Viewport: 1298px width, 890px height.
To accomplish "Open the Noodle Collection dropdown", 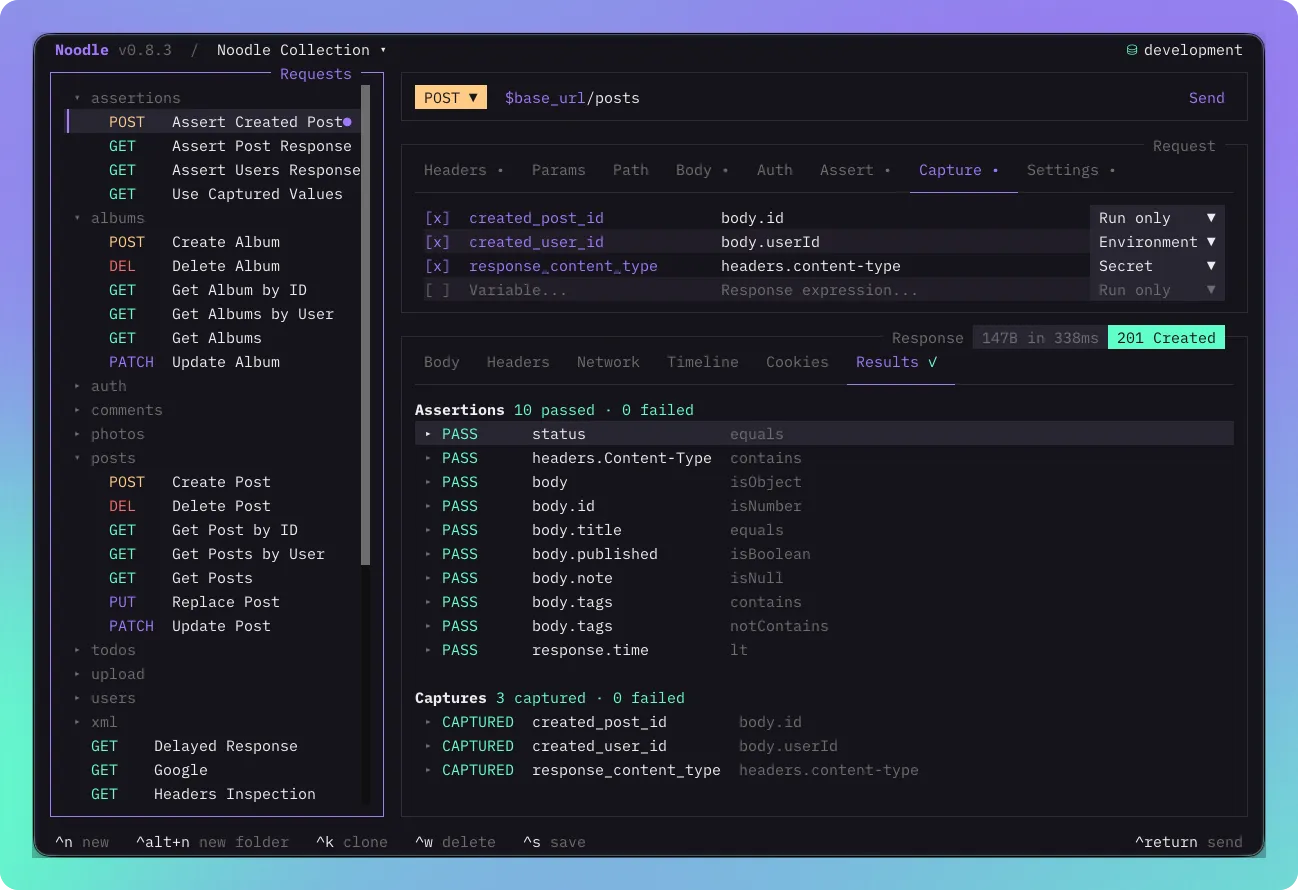I will click(301, 50).
